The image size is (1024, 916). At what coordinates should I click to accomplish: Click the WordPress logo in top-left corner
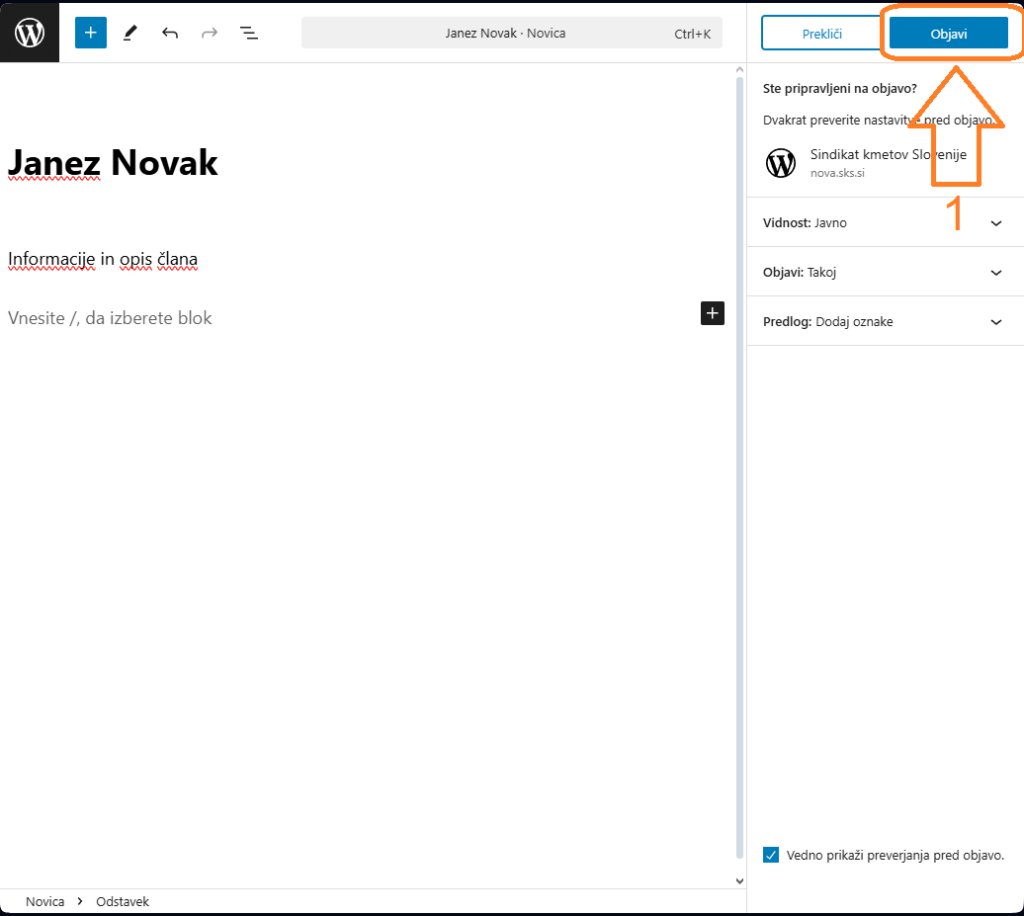pyautogui.click(x=30, y=33)
